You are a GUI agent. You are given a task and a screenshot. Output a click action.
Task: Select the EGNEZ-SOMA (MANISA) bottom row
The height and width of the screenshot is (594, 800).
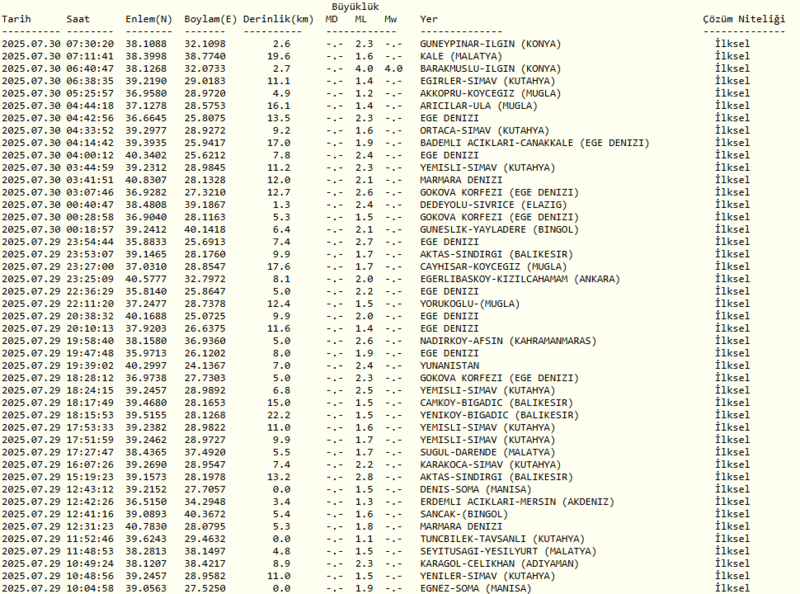point(473,588)
